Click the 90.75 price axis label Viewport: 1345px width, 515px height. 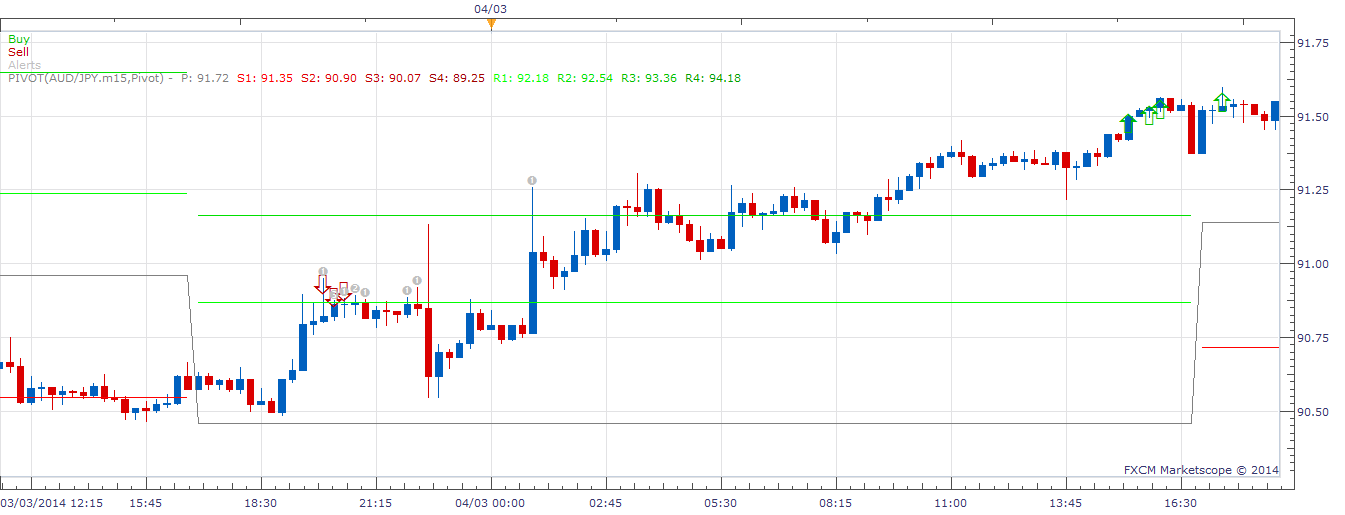click(1311, 338)
